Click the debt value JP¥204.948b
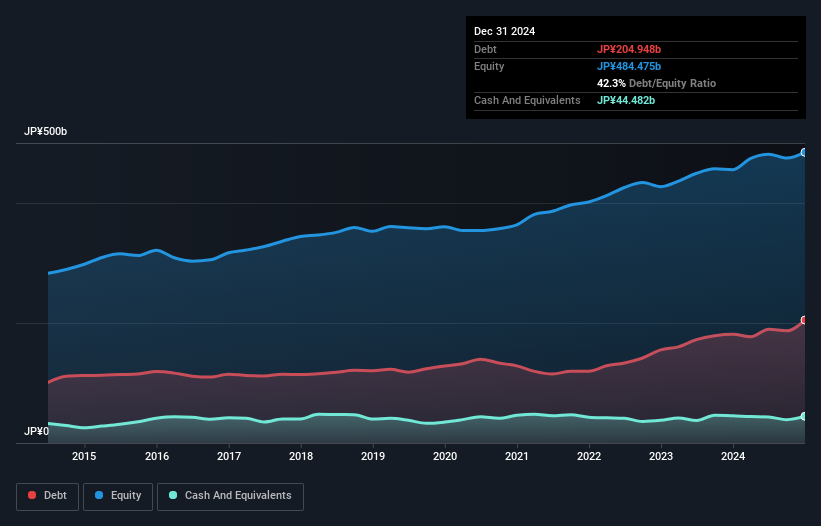Image resolution: width=821 pixels, height=526 pixels. point(629,49)
